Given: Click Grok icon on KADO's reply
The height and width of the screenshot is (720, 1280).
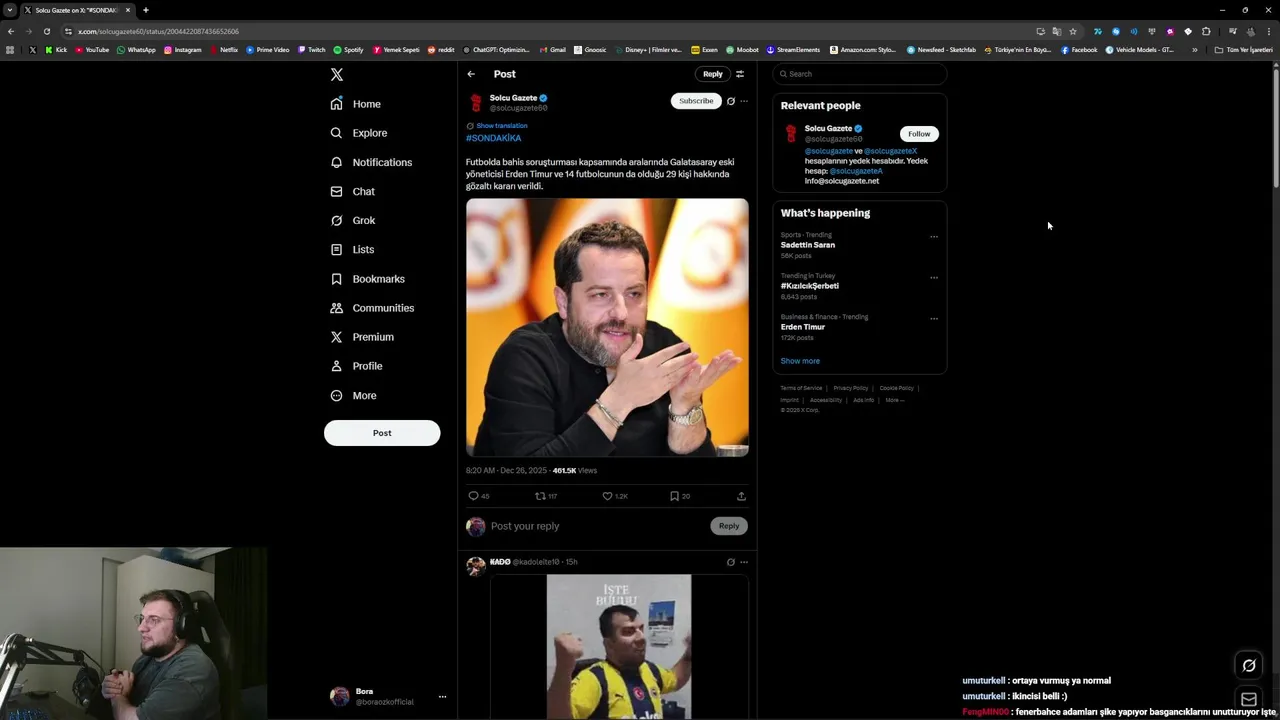Looking at the screenshot, I should 731,562.
